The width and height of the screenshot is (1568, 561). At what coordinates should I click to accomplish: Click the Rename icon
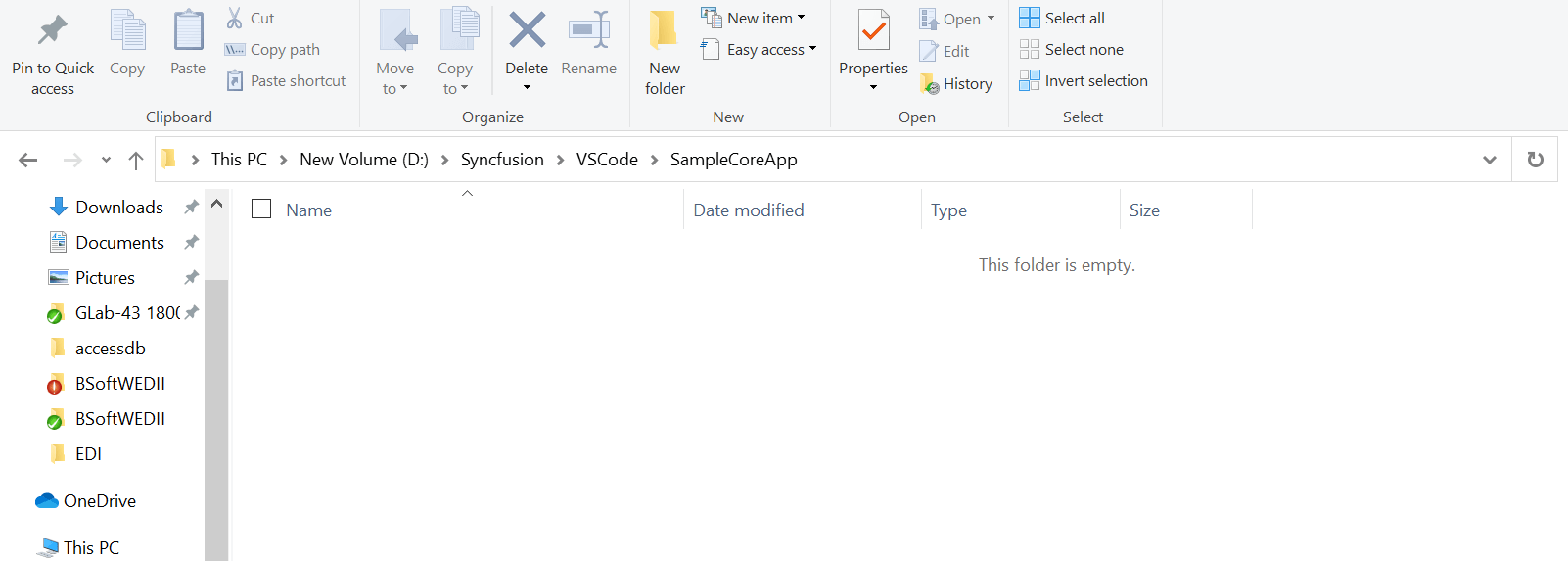[x=589, y=29]
